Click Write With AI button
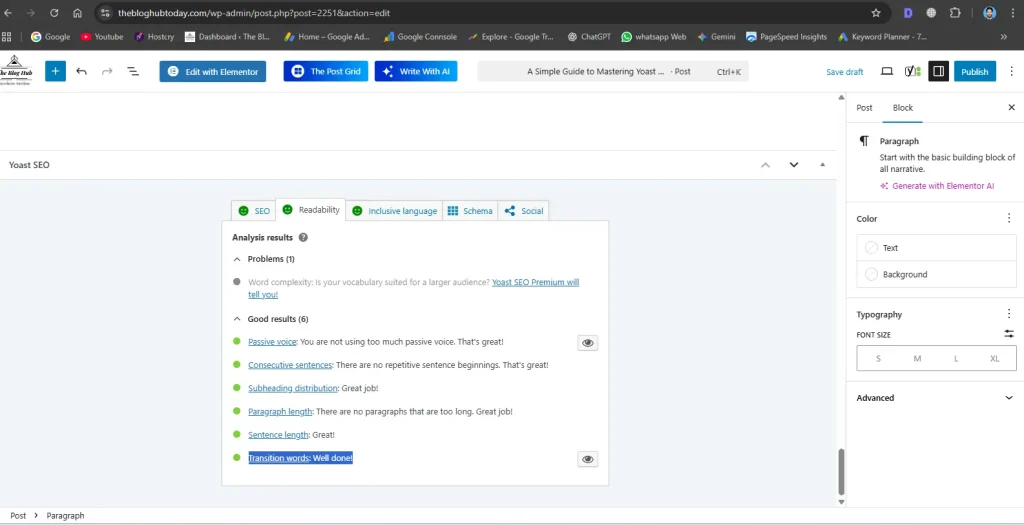 pyautogui.click(x=416, y=71)
